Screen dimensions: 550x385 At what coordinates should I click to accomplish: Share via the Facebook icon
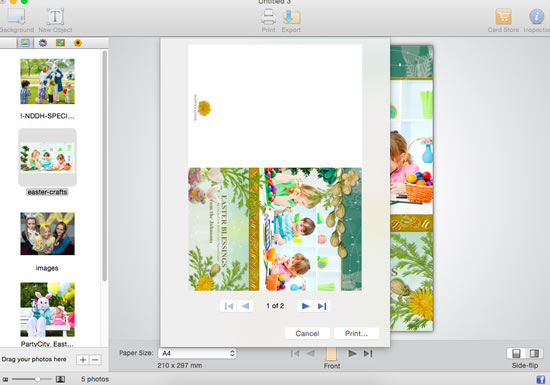(541, 379)
